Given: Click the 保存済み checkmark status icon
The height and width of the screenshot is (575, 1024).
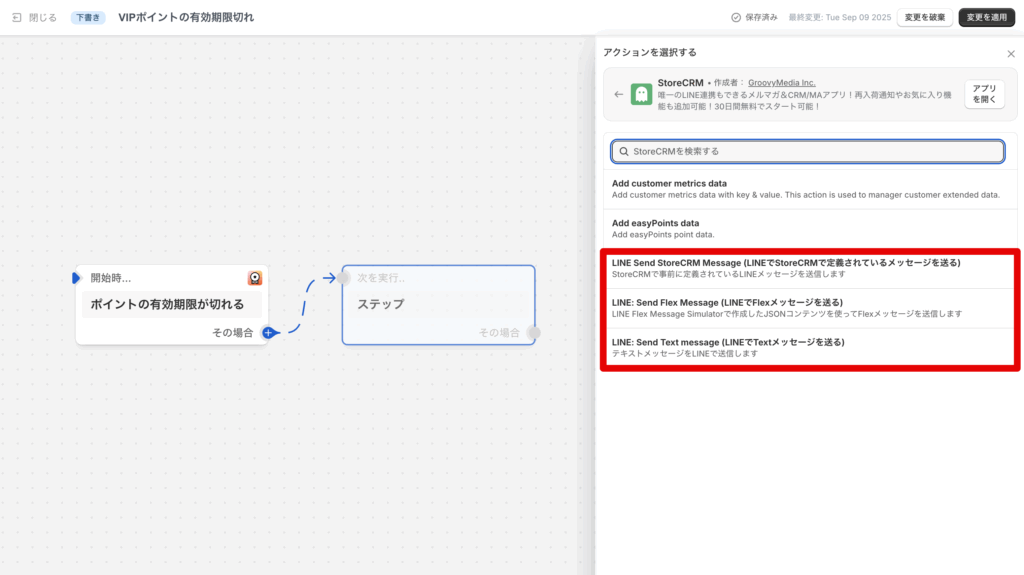Looking at the screenshot, I should pyautogui.click(x=736, y=17).
